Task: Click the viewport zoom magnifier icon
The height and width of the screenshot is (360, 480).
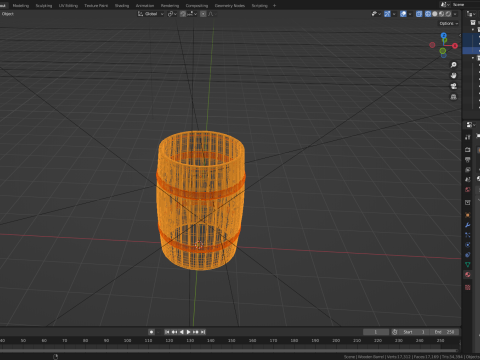Action: 453,65
